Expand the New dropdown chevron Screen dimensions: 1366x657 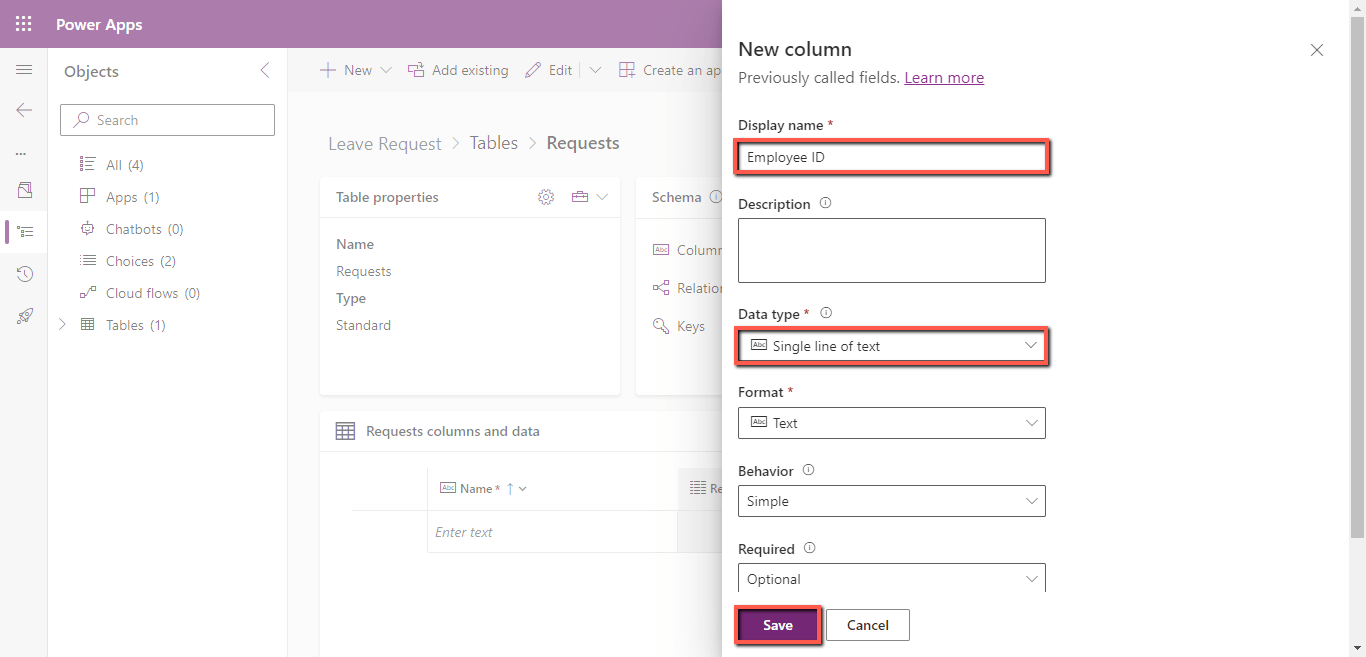[x=386, y=70]
